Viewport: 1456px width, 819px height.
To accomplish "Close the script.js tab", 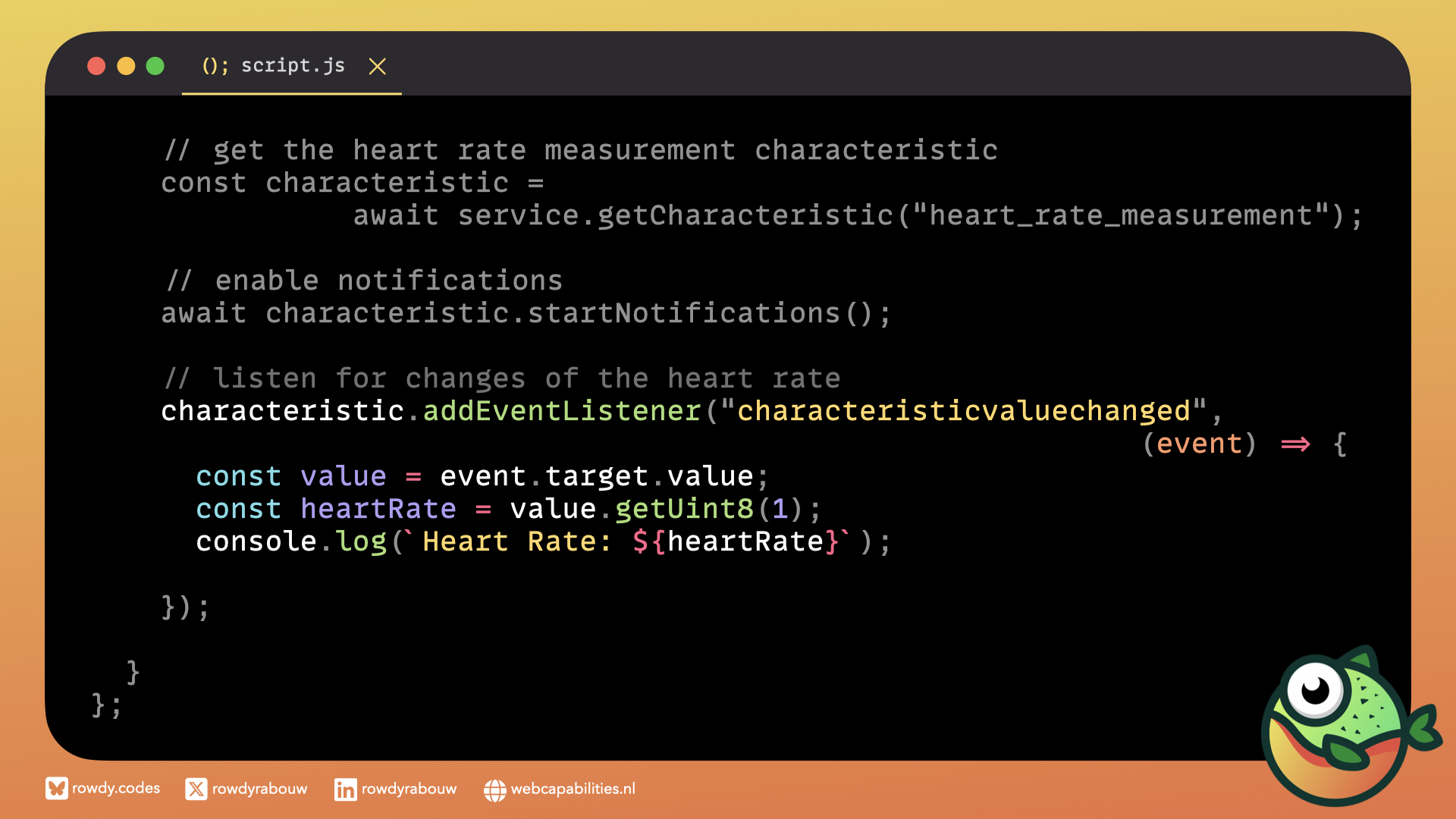I will click(377, 67).
